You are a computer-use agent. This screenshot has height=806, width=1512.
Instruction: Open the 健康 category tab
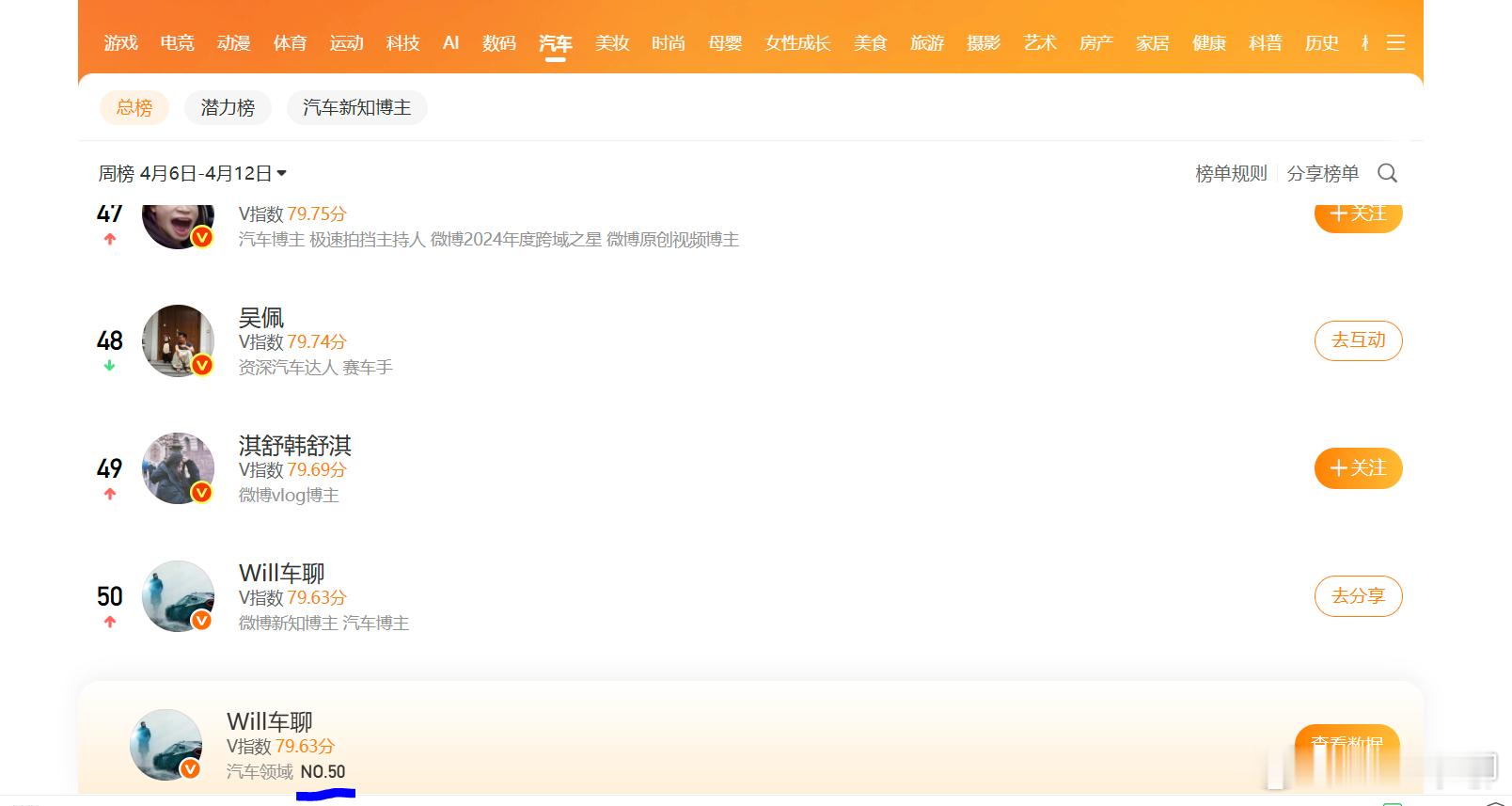tap(1209, 43)
